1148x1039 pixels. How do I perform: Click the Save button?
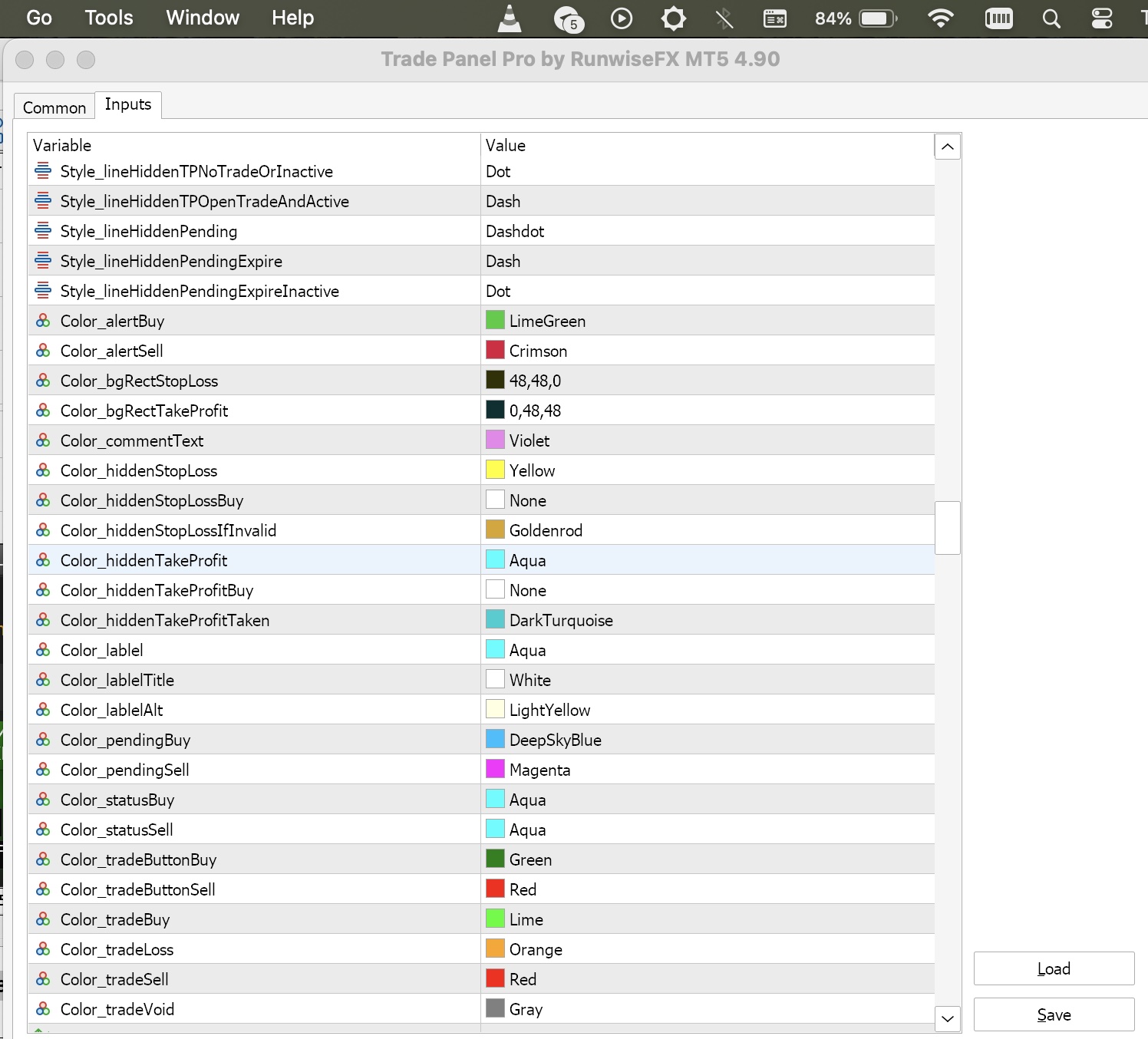(x=1054, y=1014)
